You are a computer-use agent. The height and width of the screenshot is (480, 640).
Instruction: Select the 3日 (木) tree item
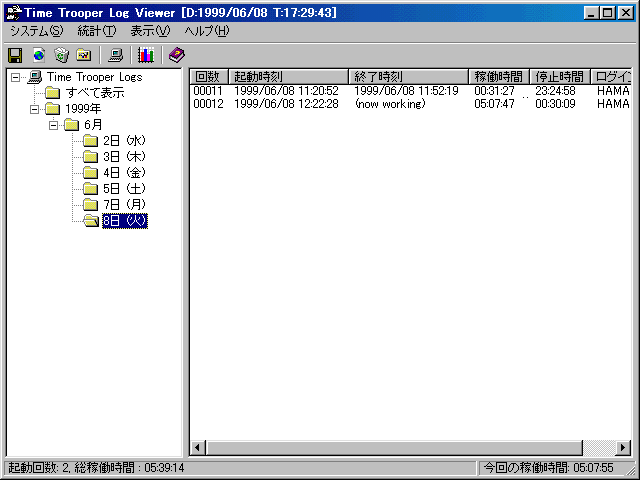[x=124, y=157]
